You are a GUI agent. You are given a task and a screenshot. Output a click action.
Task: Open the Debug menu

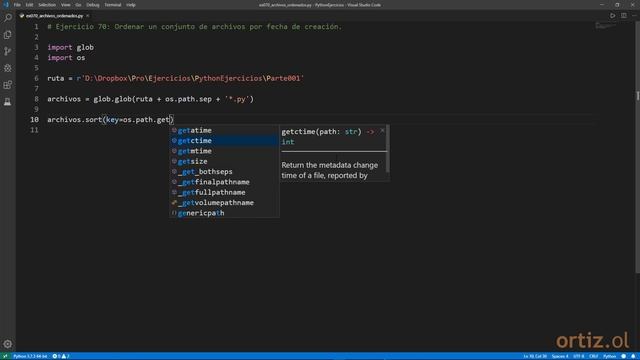tap(93, 5)
